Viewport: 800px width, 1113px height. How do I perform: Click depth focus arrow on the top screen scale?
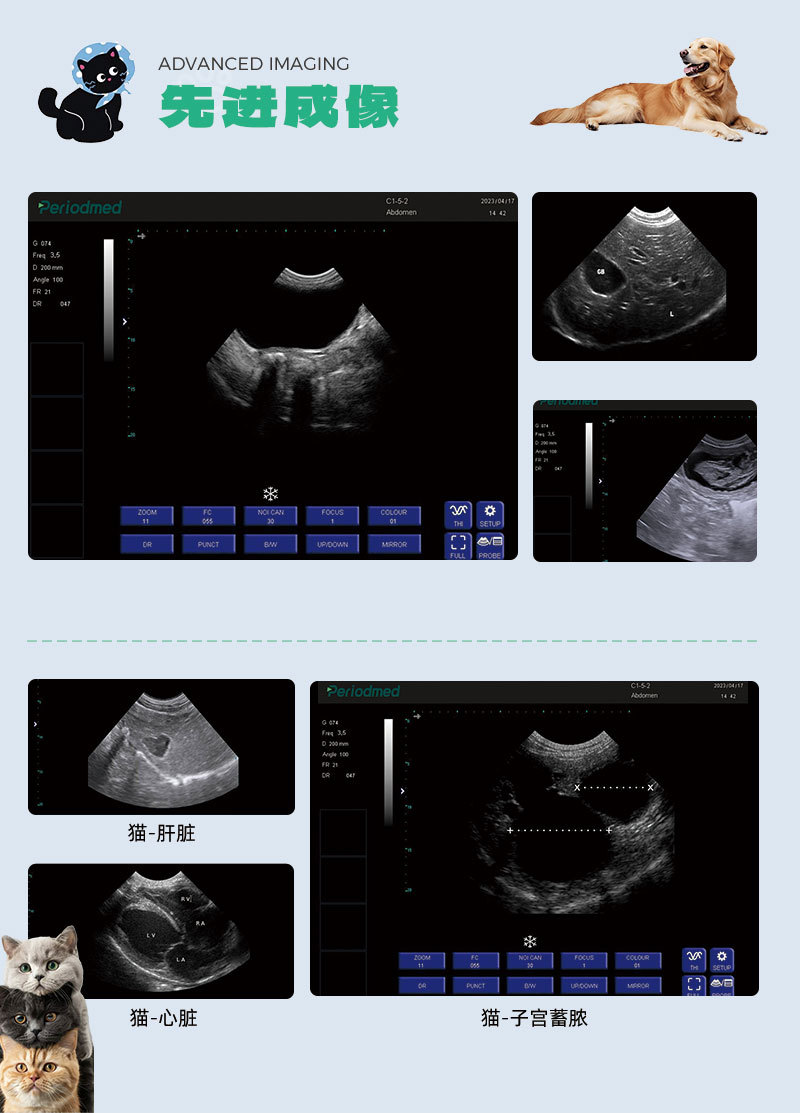pyautogui.click(x=125, y=322)
